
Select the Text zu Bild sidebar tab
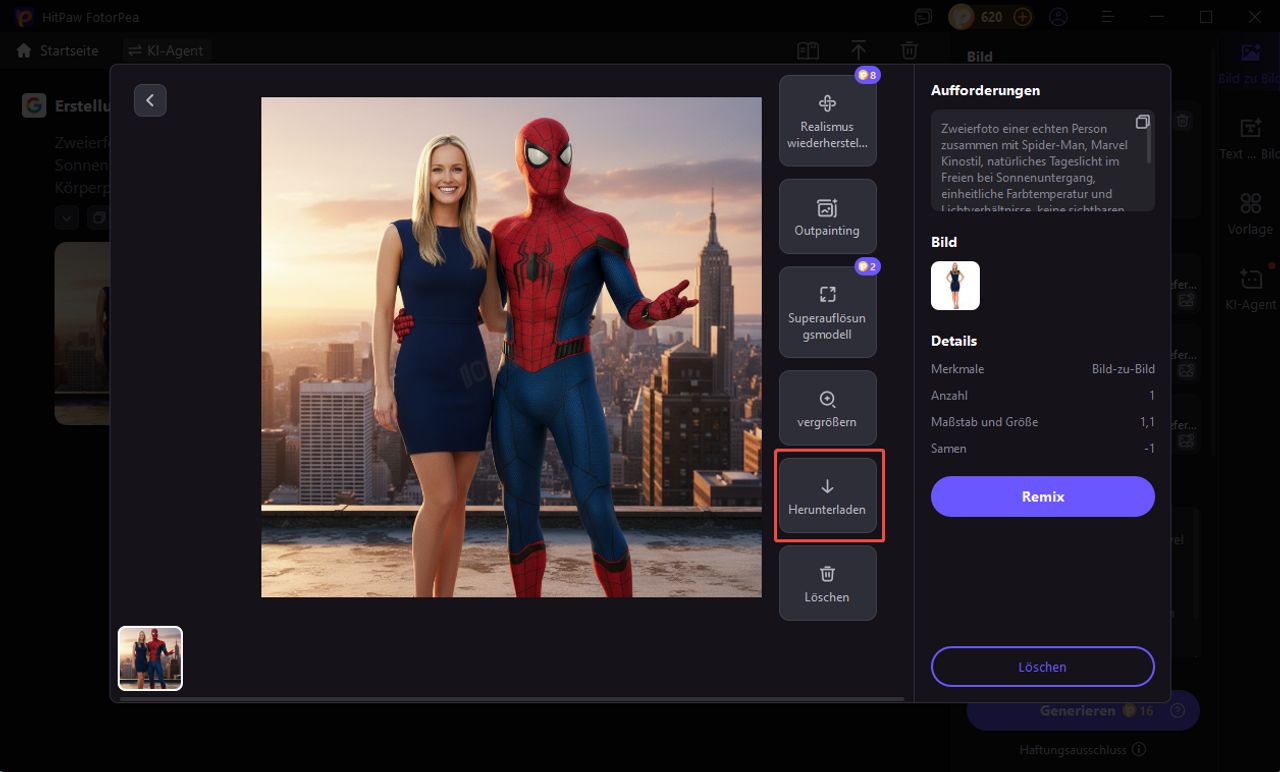click(x=1250, y=138)
